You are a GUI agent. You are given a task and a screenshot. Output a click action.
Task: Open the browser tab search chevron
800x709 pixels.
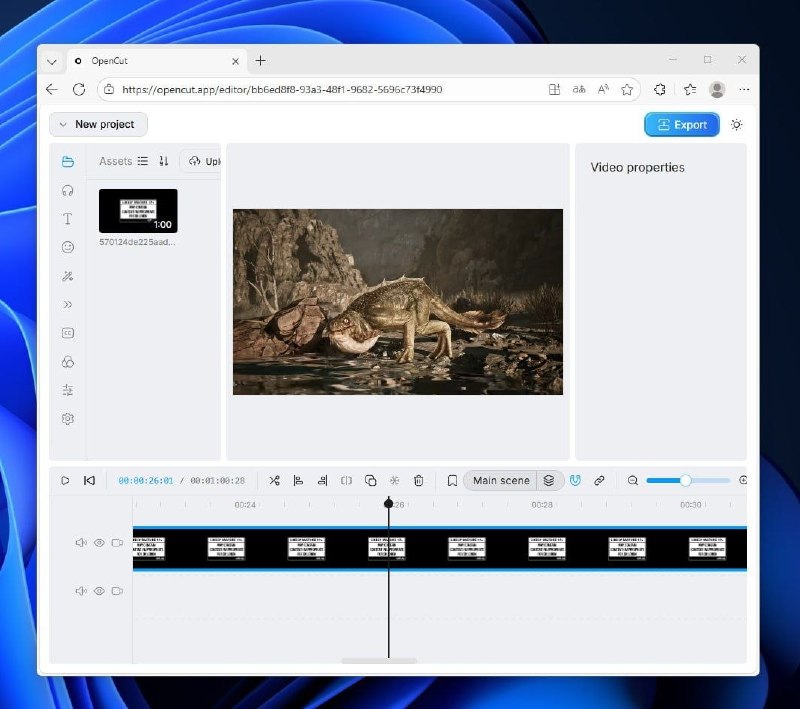click(52, 61)
